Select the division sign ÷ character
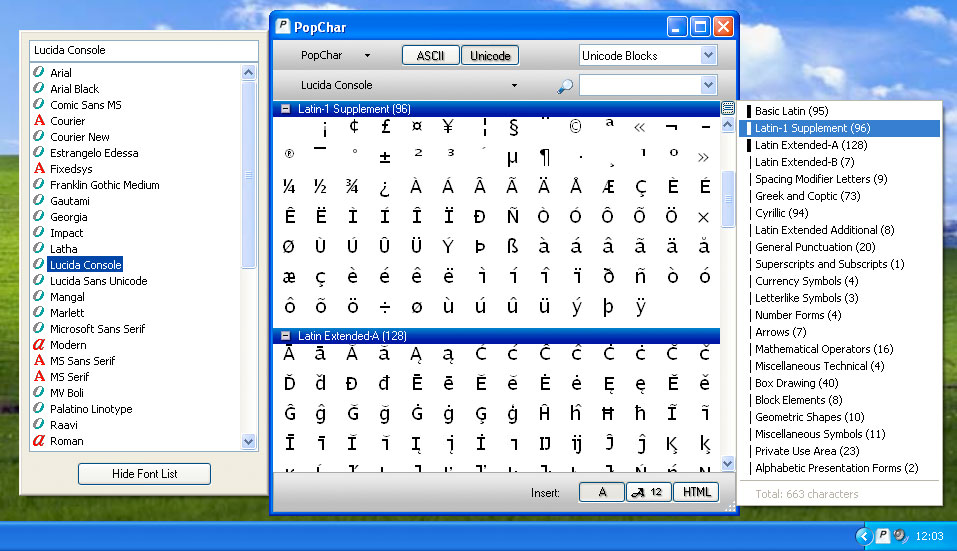This screenshot has width=957, height=551. [385, 307]
